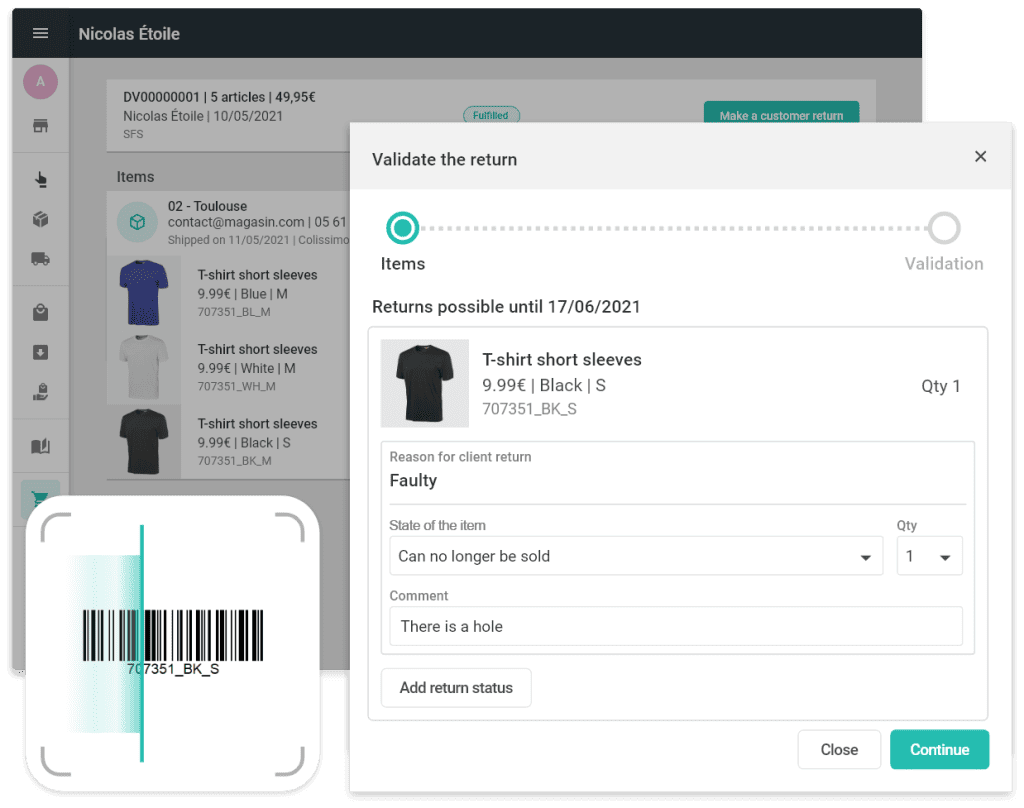Click 'Nicolas Étoile' header title

(129, 34)
